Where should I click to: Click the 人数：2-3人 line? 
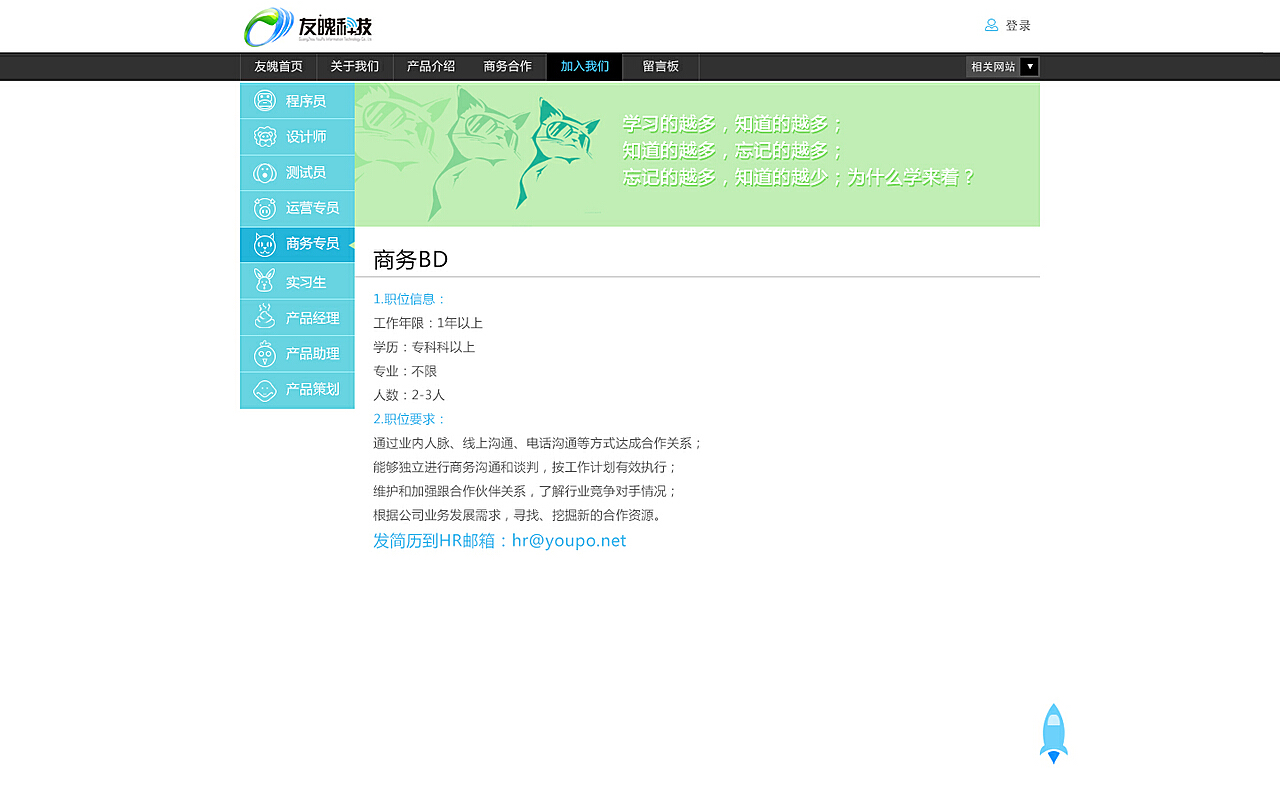409,395
